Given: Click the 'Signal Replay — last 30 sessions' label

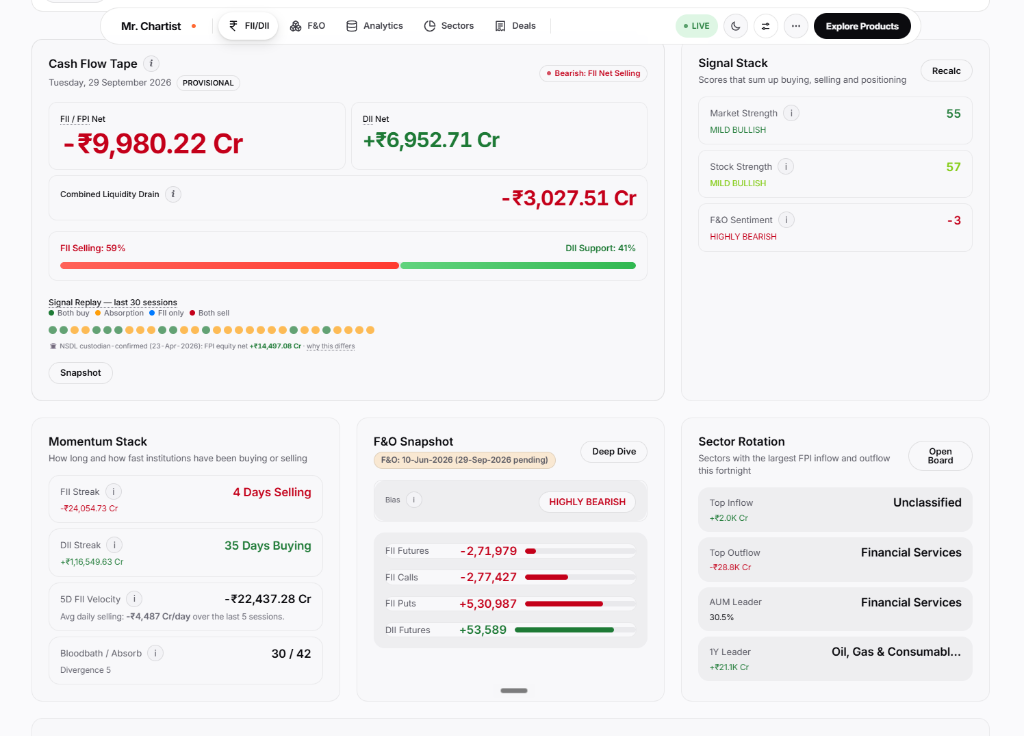Looking at the screenshot, I should click(113, 302).
